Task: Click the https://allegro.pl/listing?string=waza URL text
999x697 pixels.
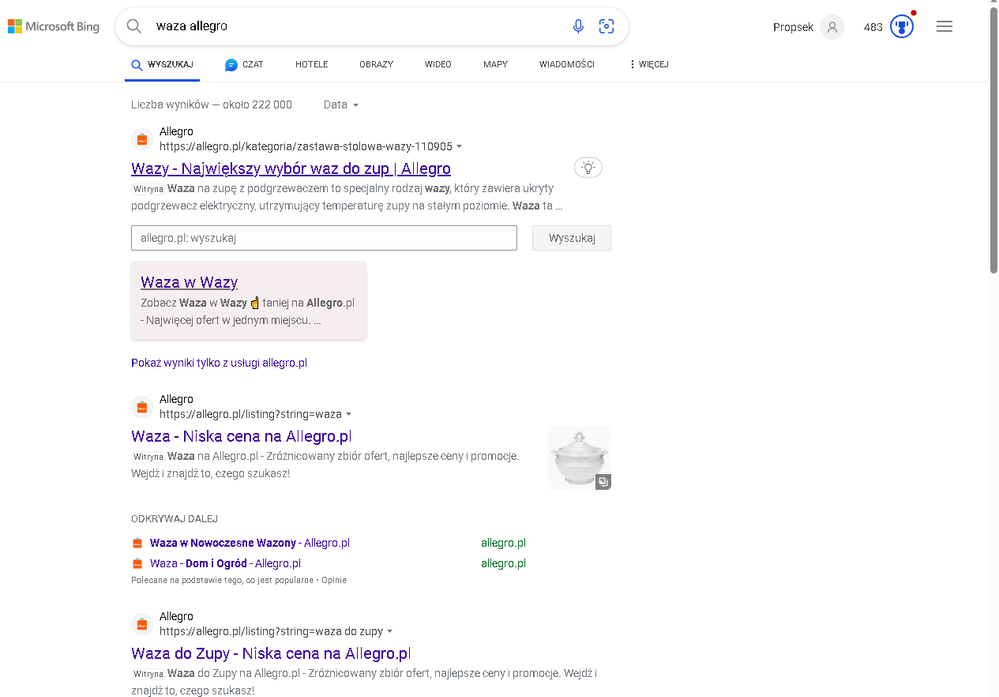Action: [x=250, y=414]
